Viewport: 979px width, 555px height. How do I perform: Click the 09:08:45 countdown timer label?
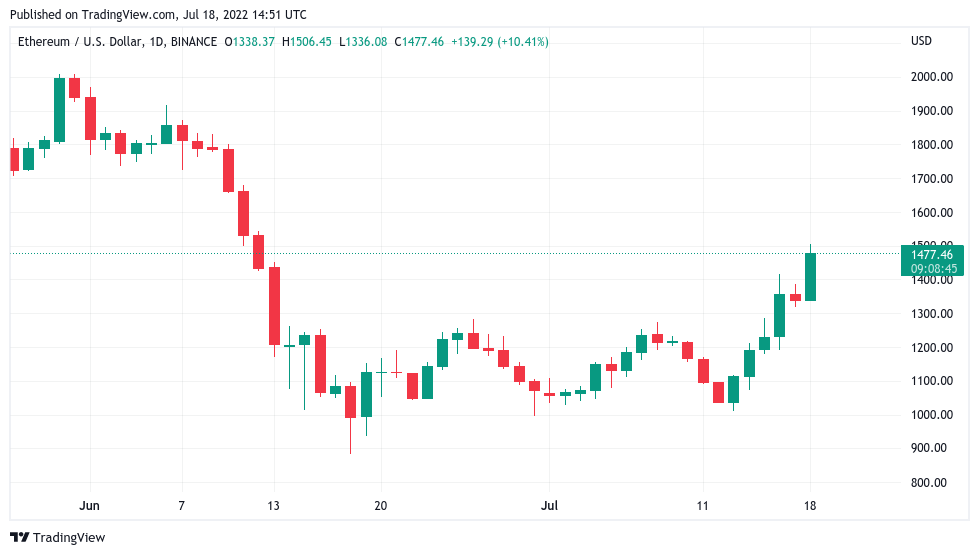[933, 268]
